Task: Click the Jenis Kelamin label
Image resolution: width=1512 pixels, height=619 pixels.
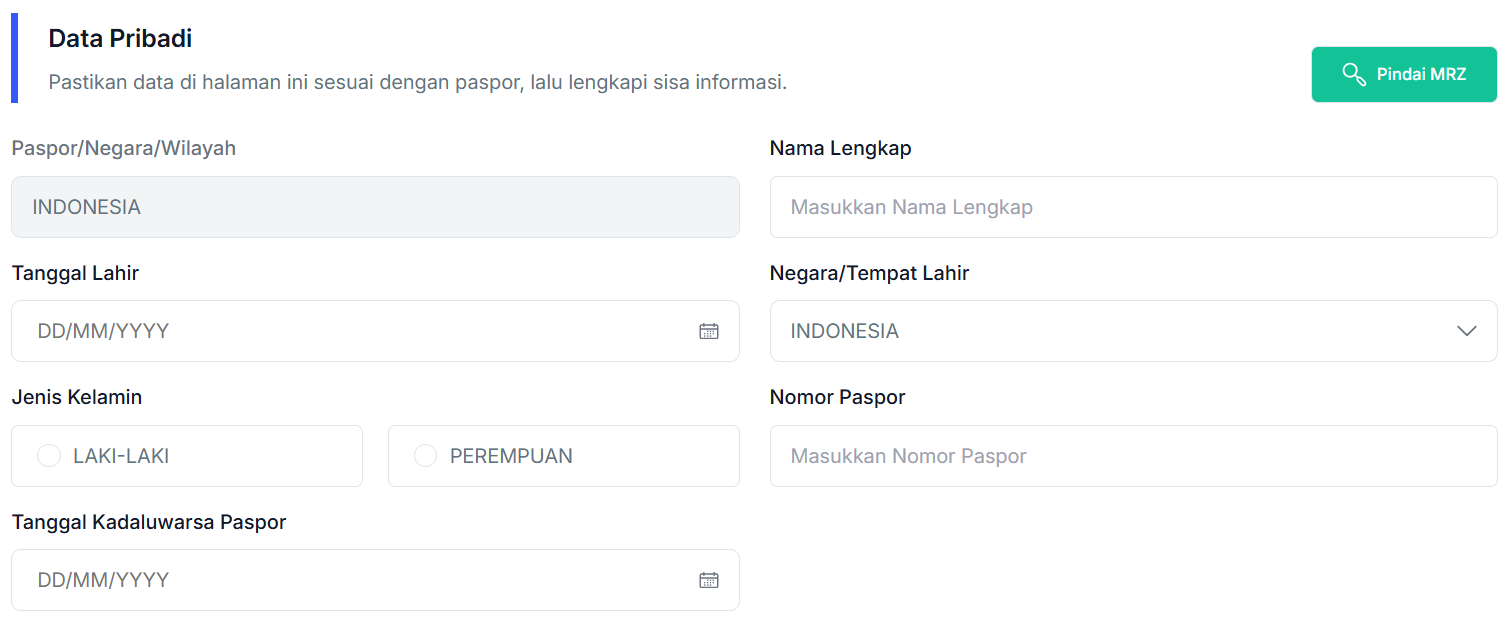Action: coord(77,397)
